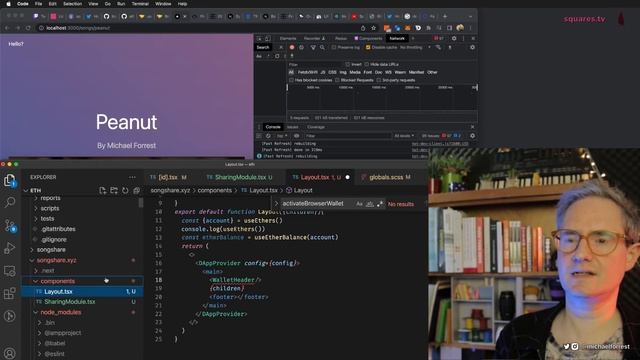Toggle the Disable cache checkbox

[x=368, y=47]
